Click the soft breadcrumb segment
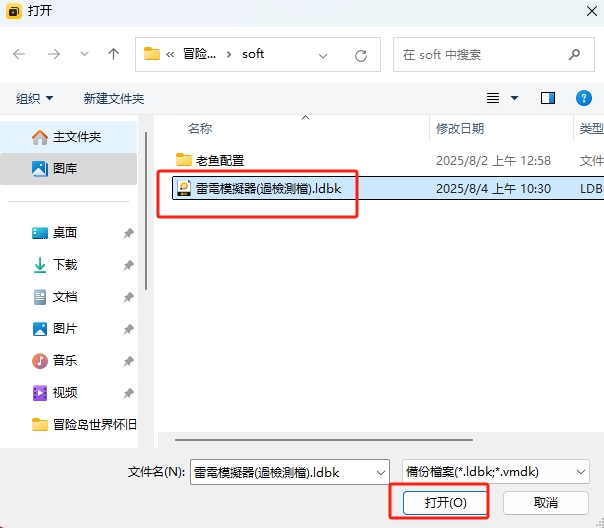This screenshot has height=528, width=604. point(253,54)
